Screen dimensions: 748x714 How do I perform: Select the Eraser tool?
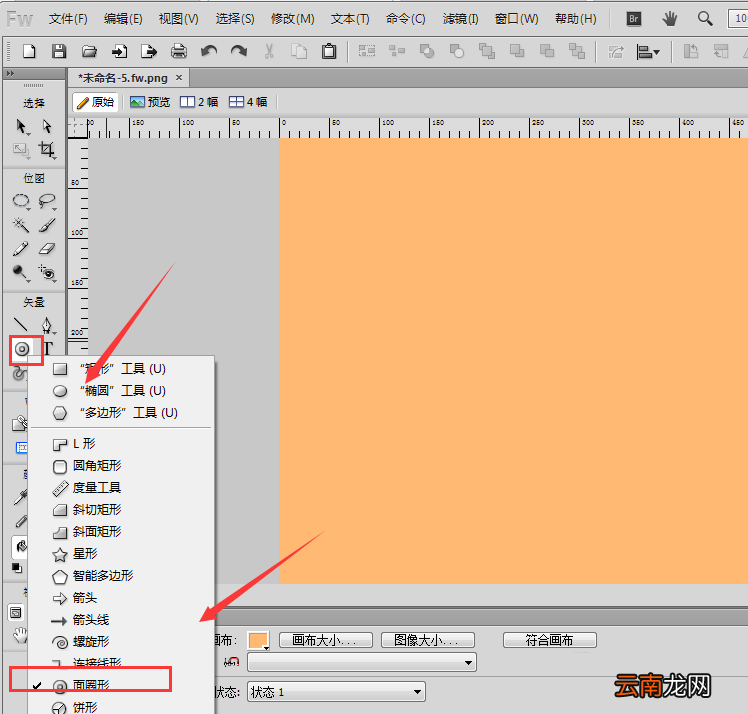coord(47,248)
